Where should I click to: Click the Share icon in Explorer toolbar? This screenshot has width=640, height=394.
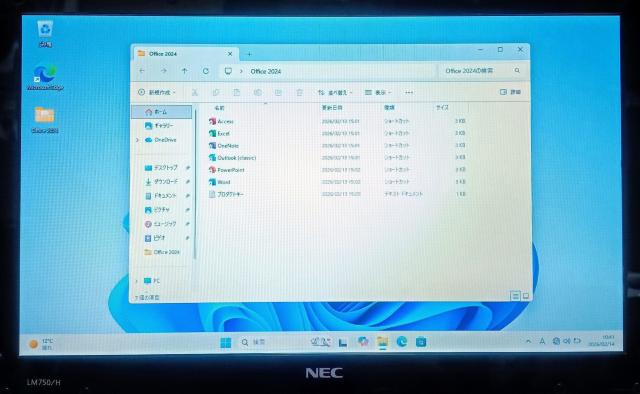tap(278, 93)
